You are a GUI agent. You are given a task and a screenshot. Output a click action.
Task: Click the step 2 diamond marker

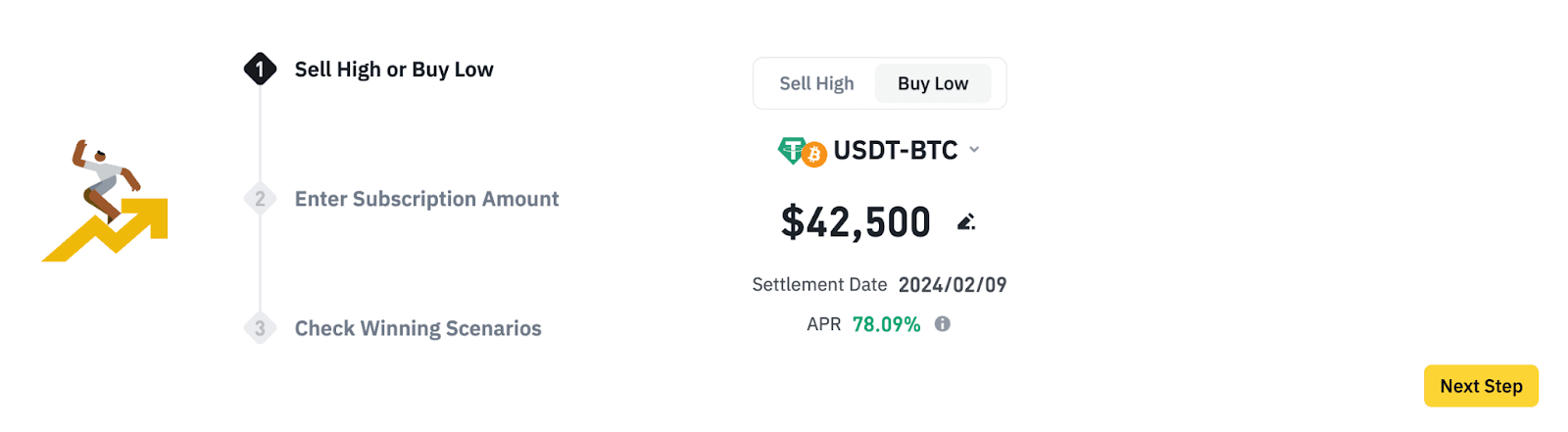(260, 199)
